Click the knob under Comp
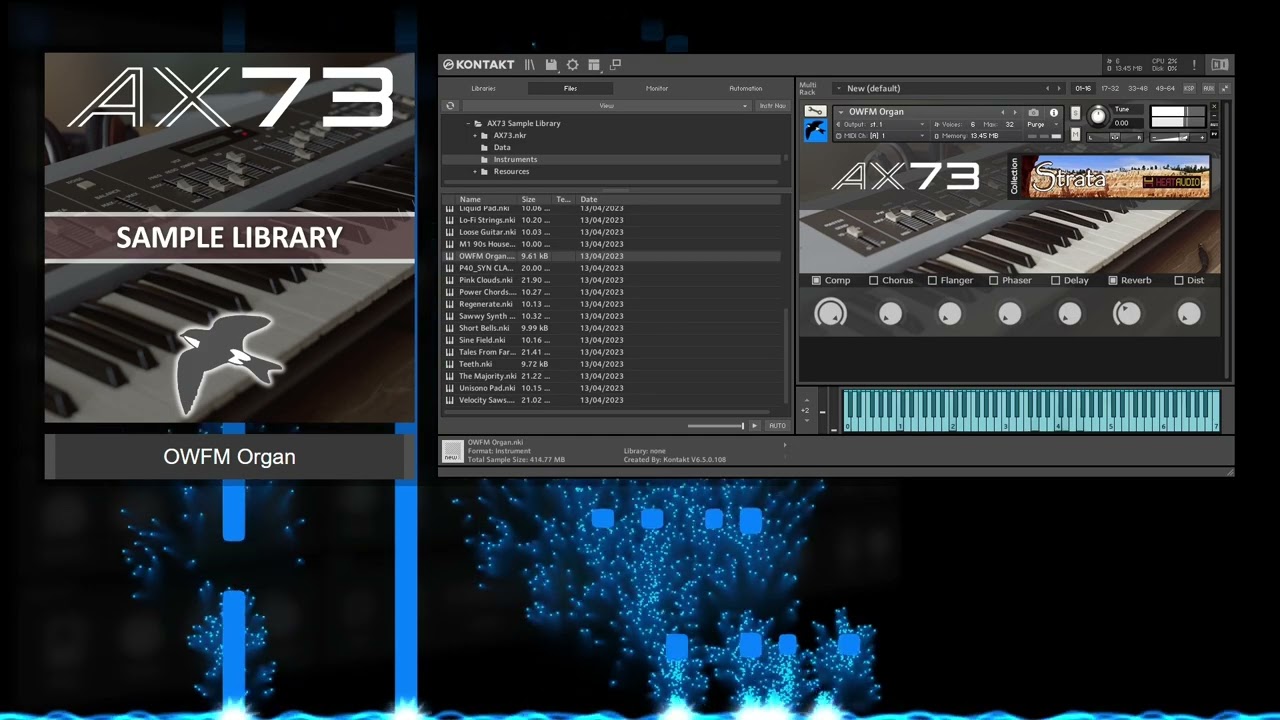1280x720 pixels. [x=830, y=314]
